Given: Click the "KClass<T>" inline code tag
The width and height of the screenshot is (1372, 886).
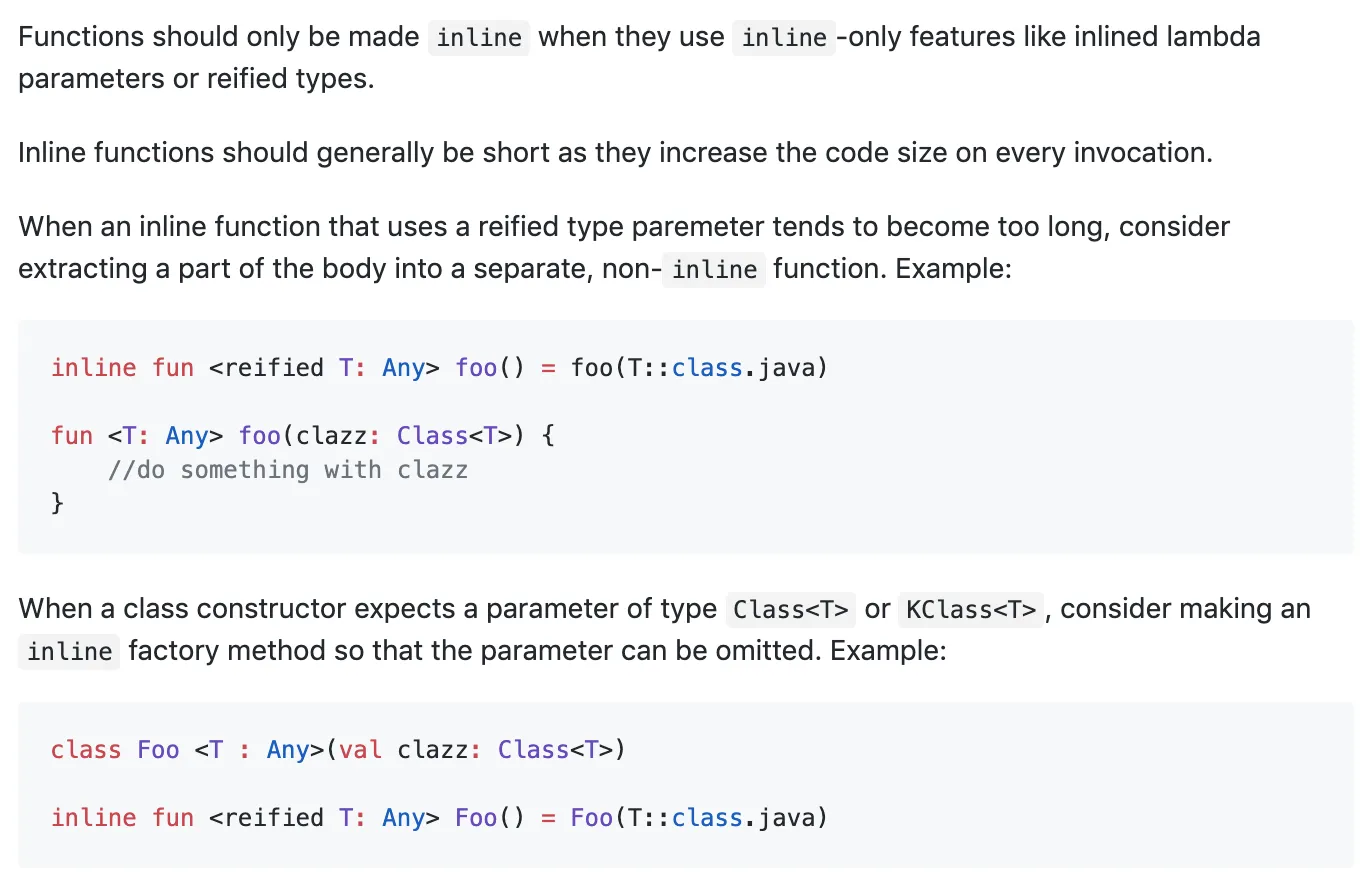Looking at the screenshot, I should point(971,609).
